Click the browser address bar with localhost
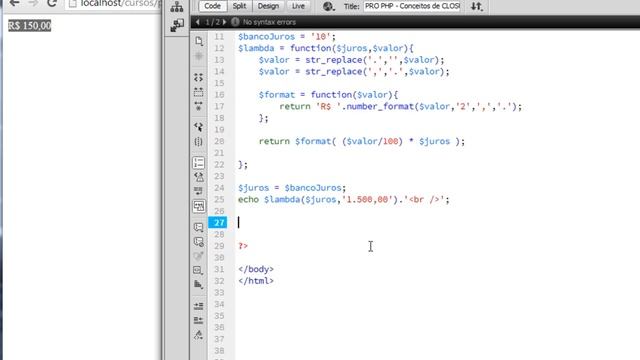This screenshot has width=640, height=360. click(x=113, y=4)
